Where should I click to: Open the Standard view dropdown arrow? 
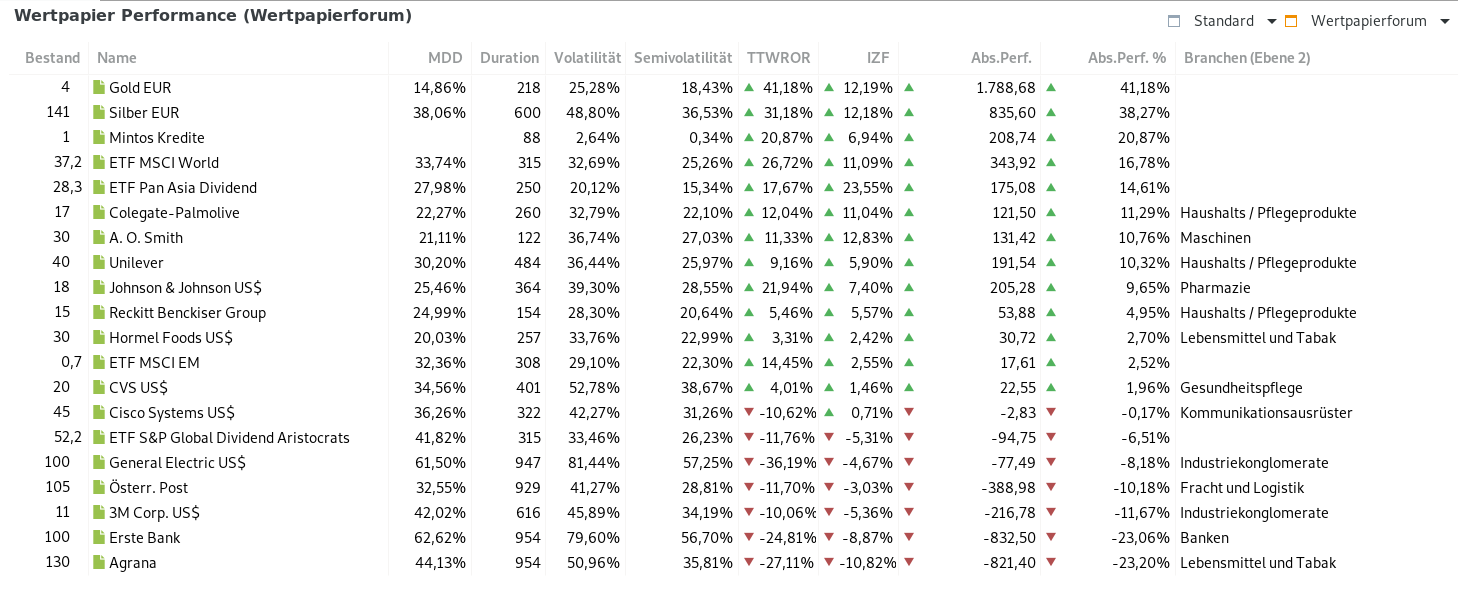pos(1271,21)
